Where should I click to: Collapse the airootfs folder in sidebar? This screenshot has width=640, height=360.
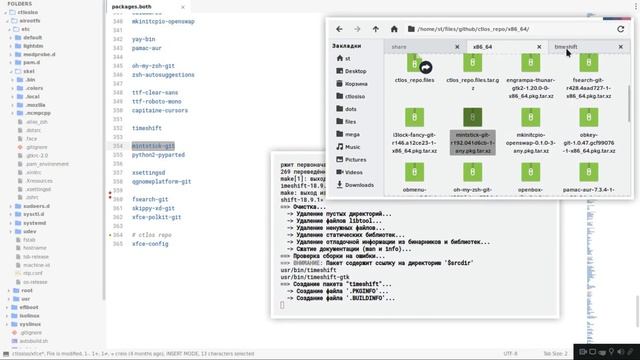click(8, 21)
